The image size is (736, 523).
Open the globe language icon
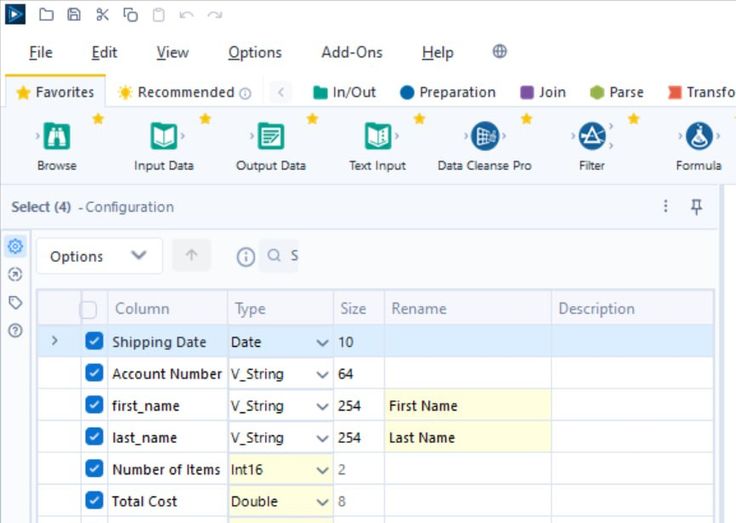pyautogui.click(x=499, y=51)
